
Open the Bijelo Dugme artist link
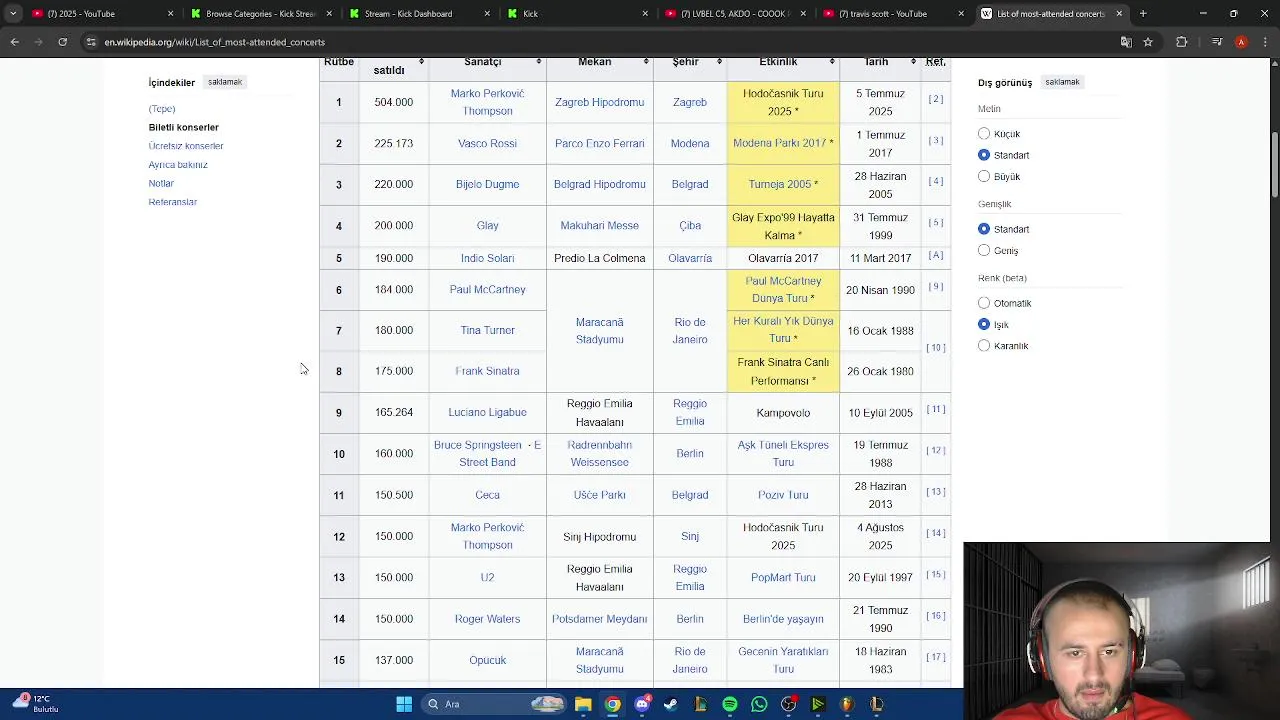coord(487,184)
